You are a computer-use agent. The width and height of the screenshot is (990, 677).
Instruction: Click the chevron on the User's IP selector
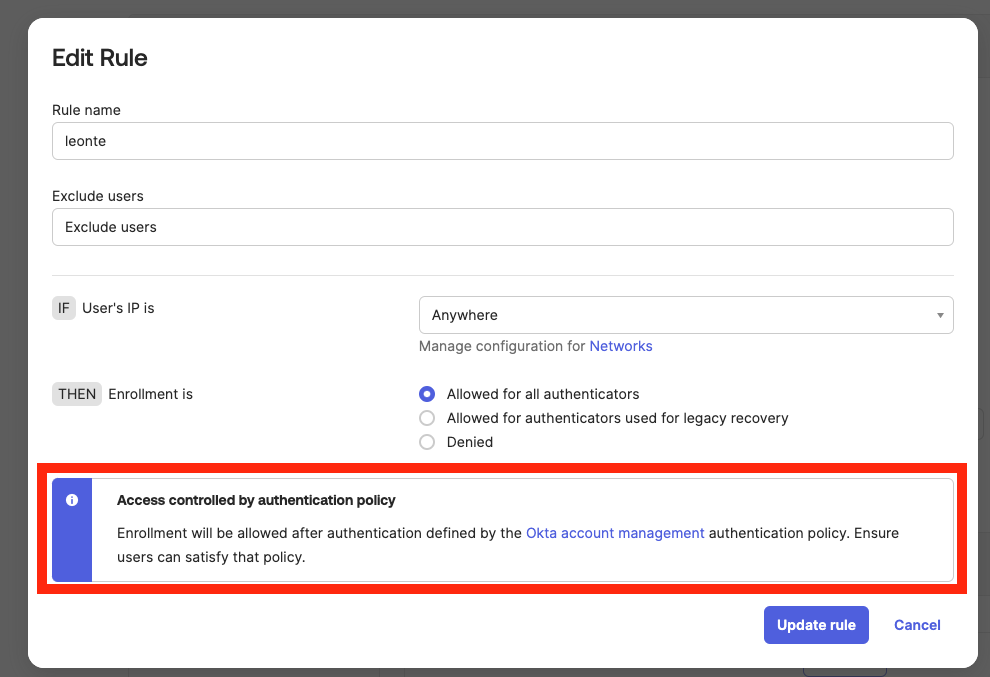[940, 314]
